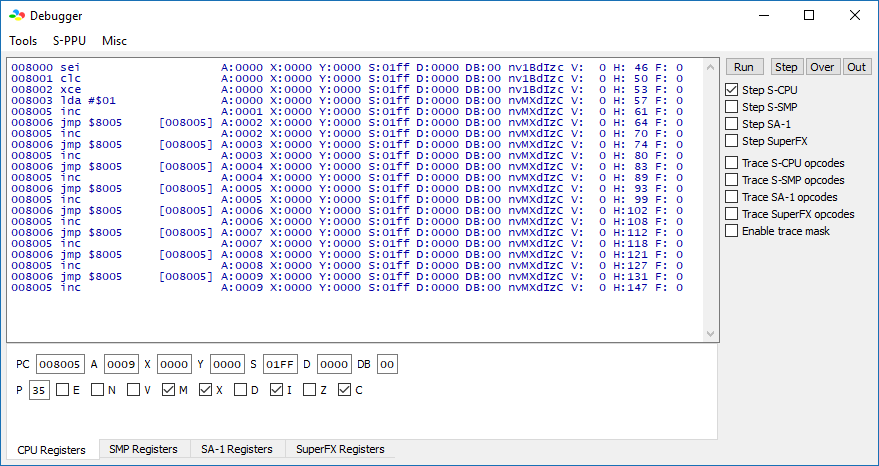Toggle the N flag checkbox
Image resolution: width=879 pixels, height=466 pixels.
[98, 390]
